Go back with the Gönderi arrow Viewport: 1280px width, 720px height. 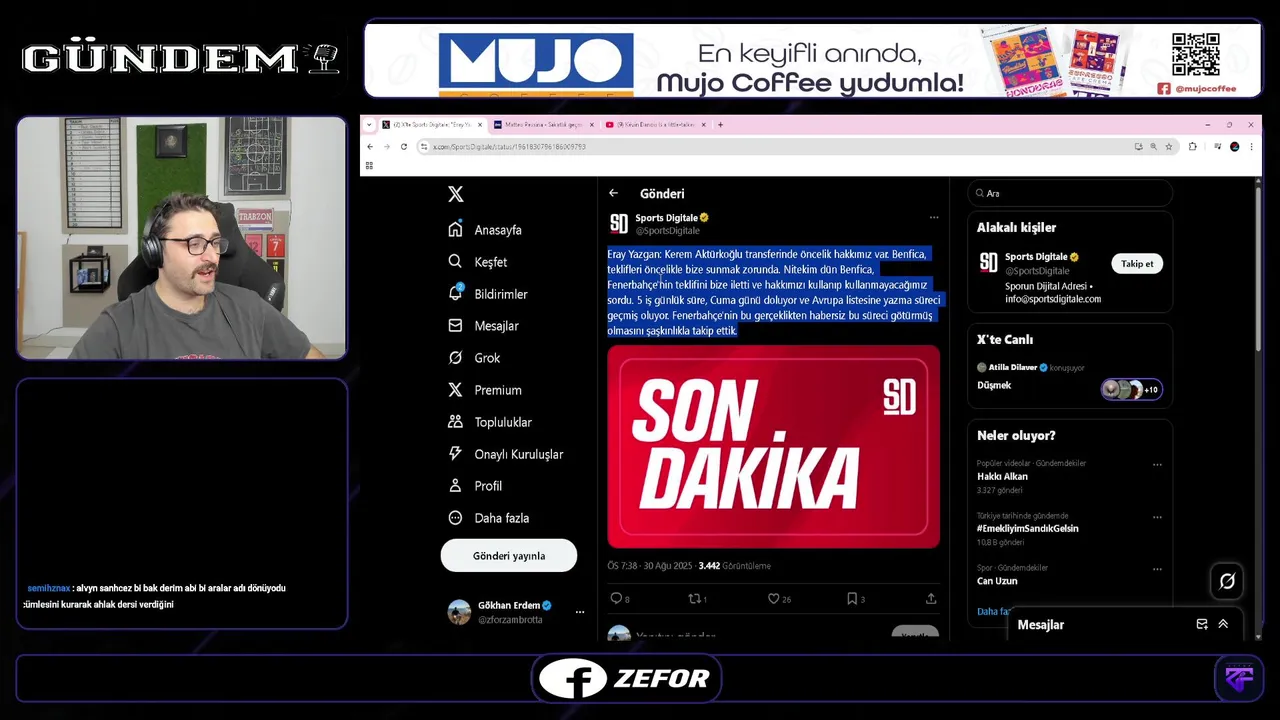coord(614,193)
